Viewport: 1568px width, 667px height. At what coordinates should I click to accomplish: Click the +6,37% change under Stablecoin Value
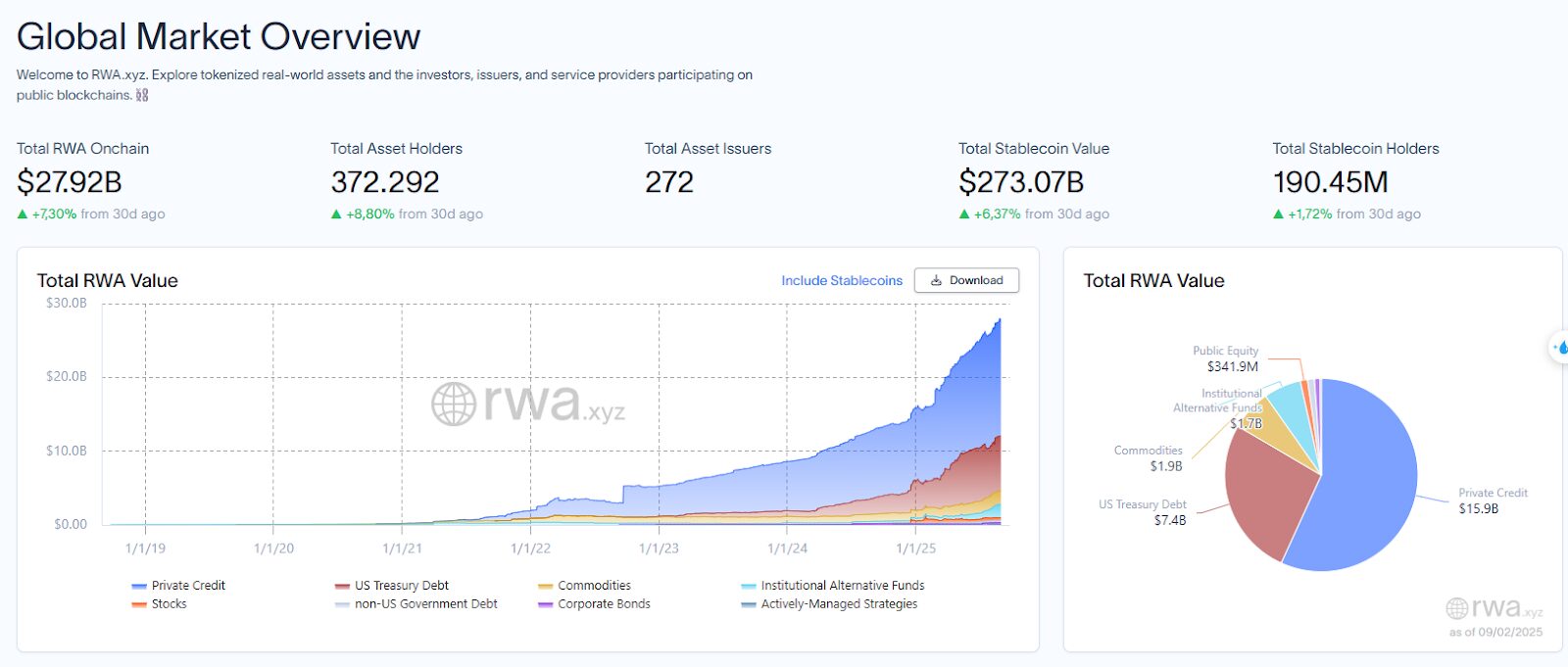[x=998, y=214]
